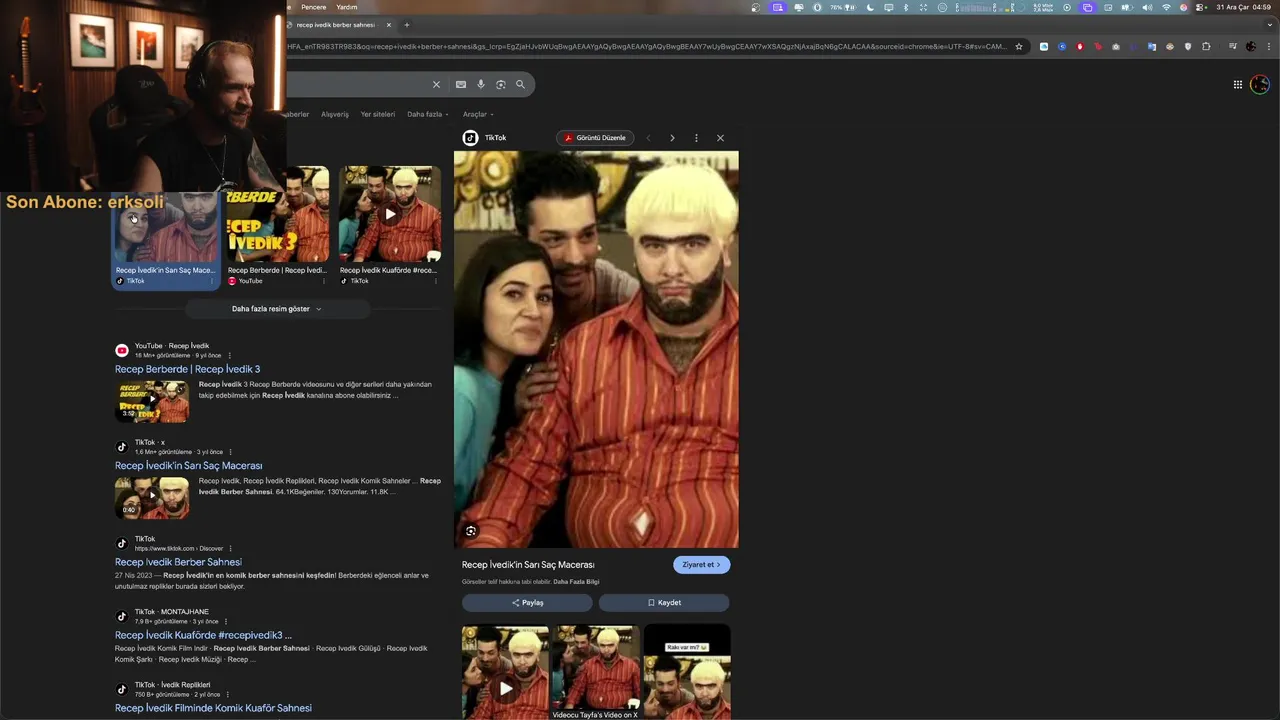Image resolution: width=1280 pixels, height=720 pixels.
Task: Click Kaydet save button
Action: click(x=664, y=603)
